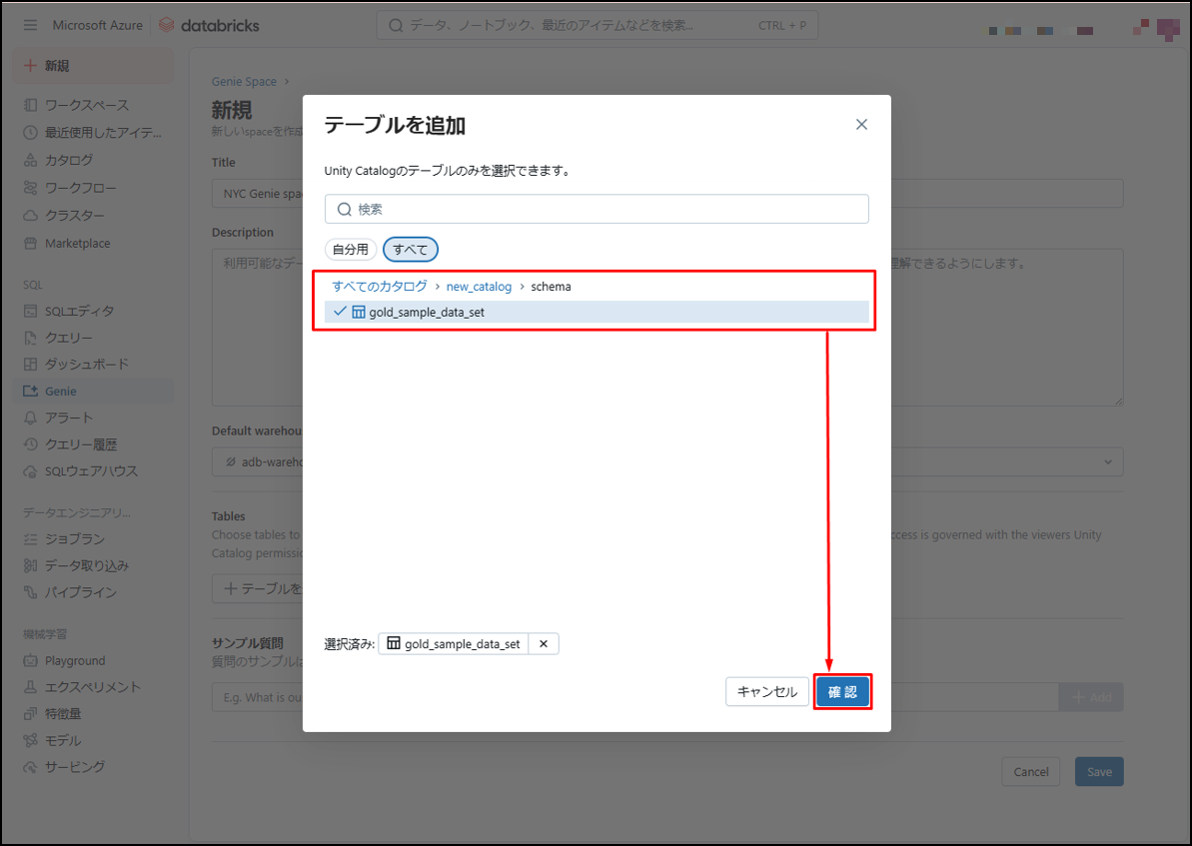Remove gold_sample_data_set from selected tables
This screenshot has height=846, width=1192.
(544, 644)
